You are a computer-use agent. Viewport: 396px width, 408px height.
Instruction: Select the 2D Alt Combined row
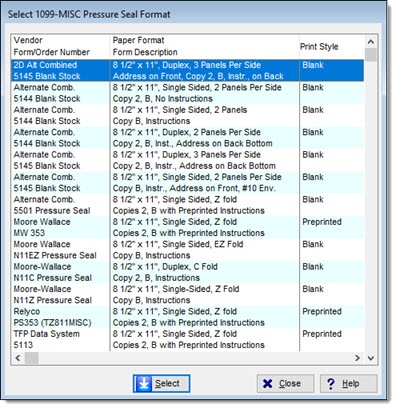click(x=188, y=70)
